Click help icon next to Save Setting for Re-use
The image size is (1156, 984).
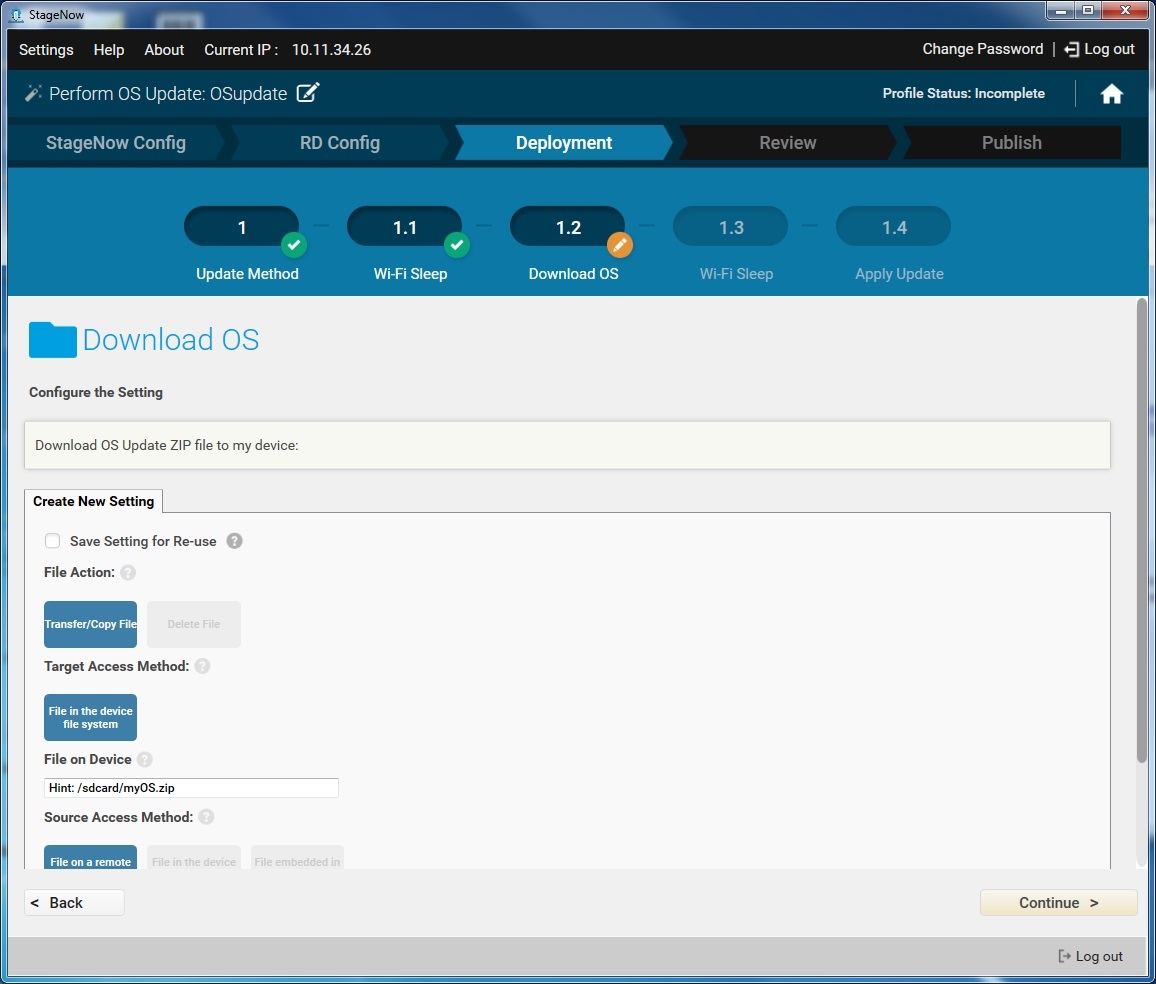click(234, 541)
